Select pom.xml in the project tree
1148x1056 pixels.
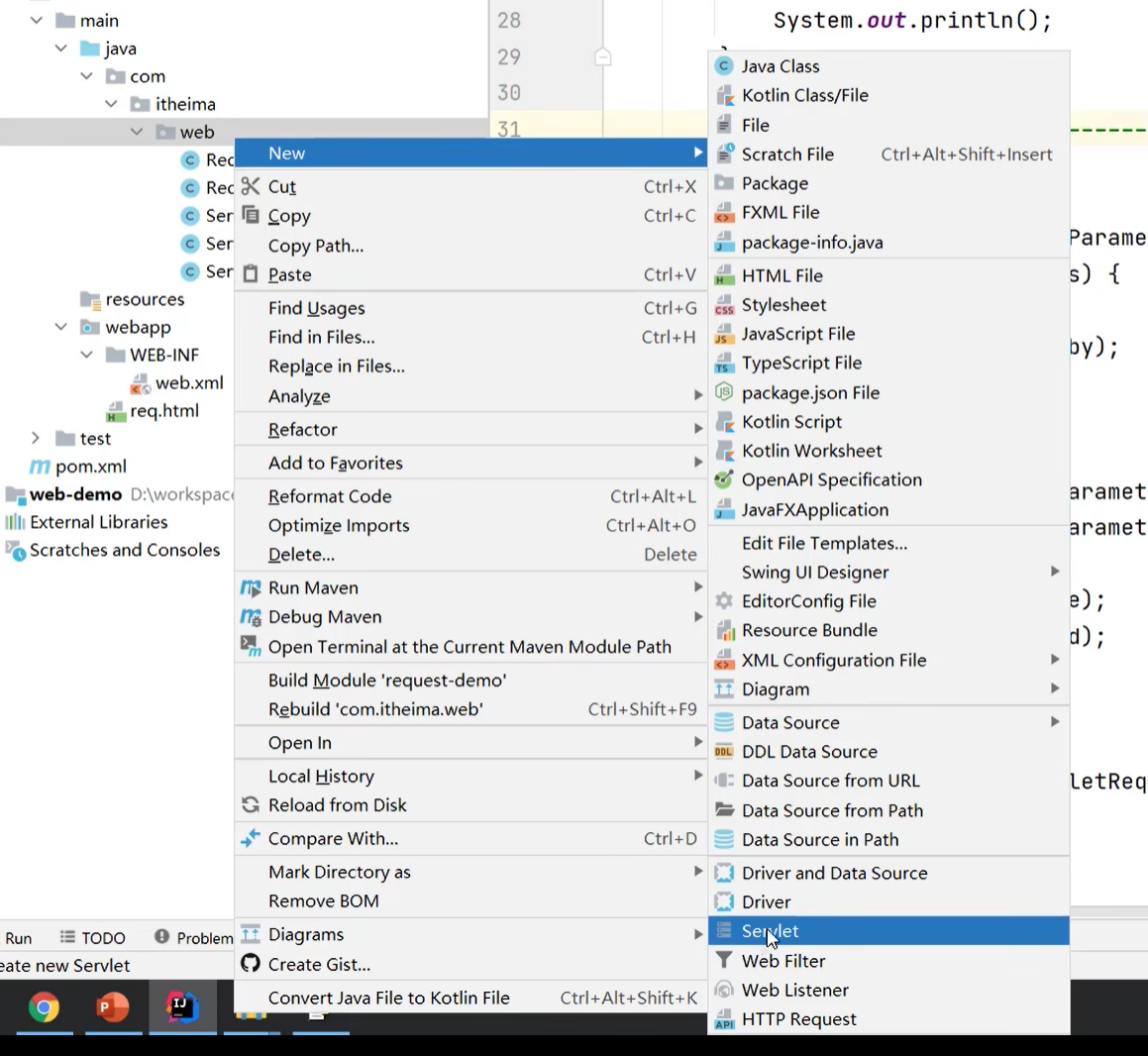(77, 466)
